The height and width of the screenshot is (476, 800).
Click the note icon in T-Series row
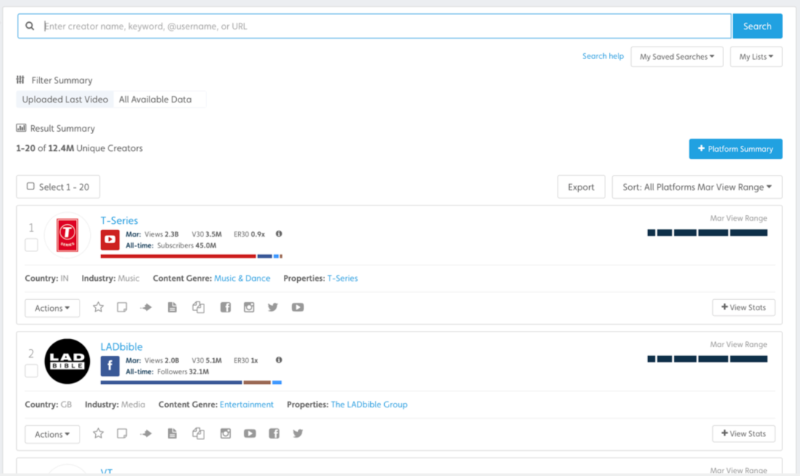pyautogui.click(x=122, y=307)
